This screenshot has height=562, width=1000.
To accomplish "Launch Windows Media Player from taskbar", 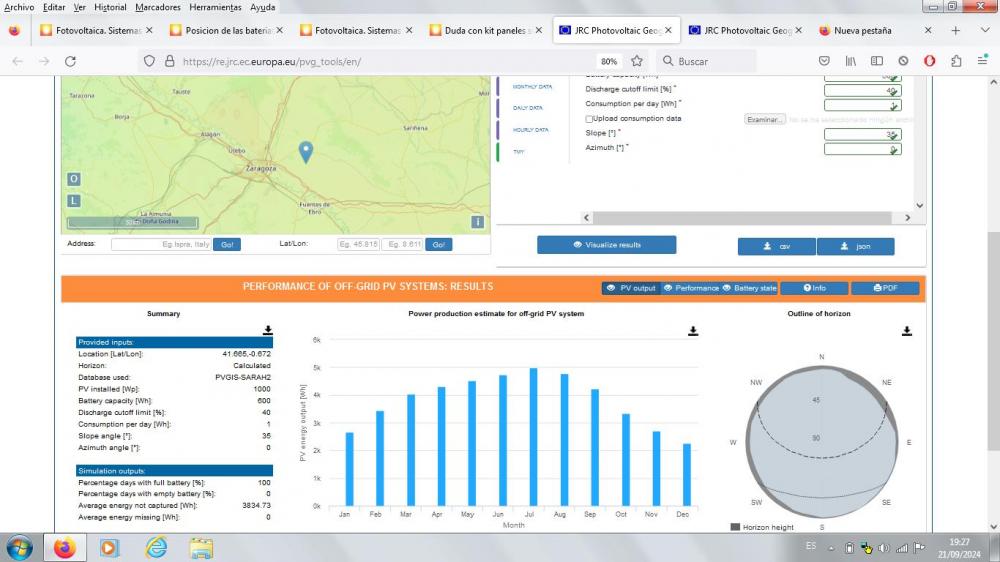I will [x=109, y=548].
